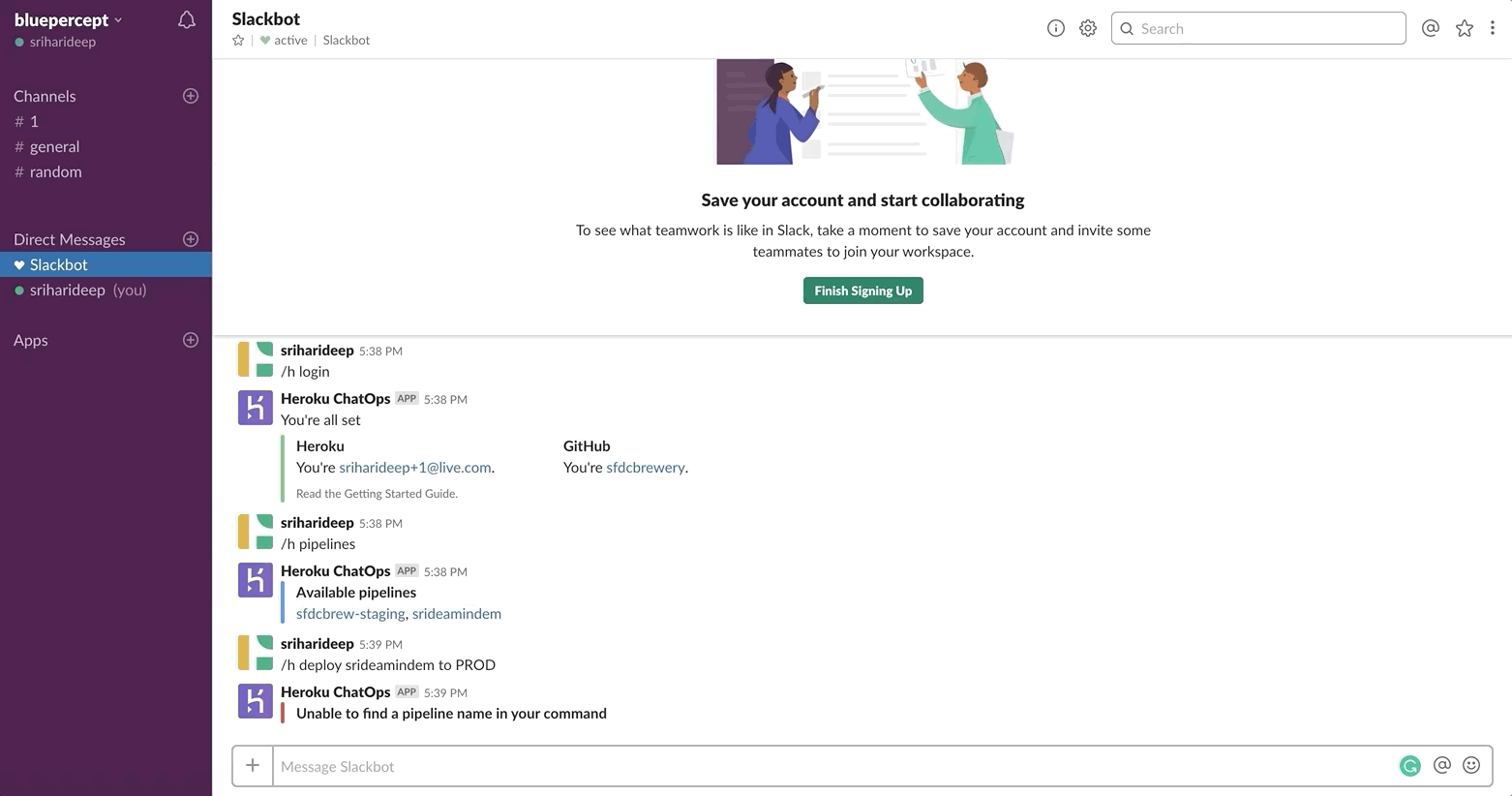Viewport: 1512px width, 796px height.
Task: Click the Slackbot conversation title
Action: [x=266, y=18]
